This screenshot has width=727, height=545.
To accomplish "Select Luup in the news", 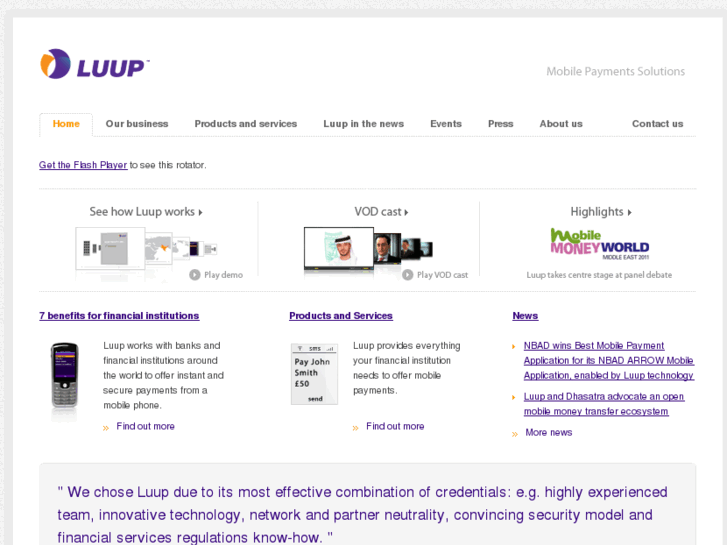I will click(x=364, y=124).
